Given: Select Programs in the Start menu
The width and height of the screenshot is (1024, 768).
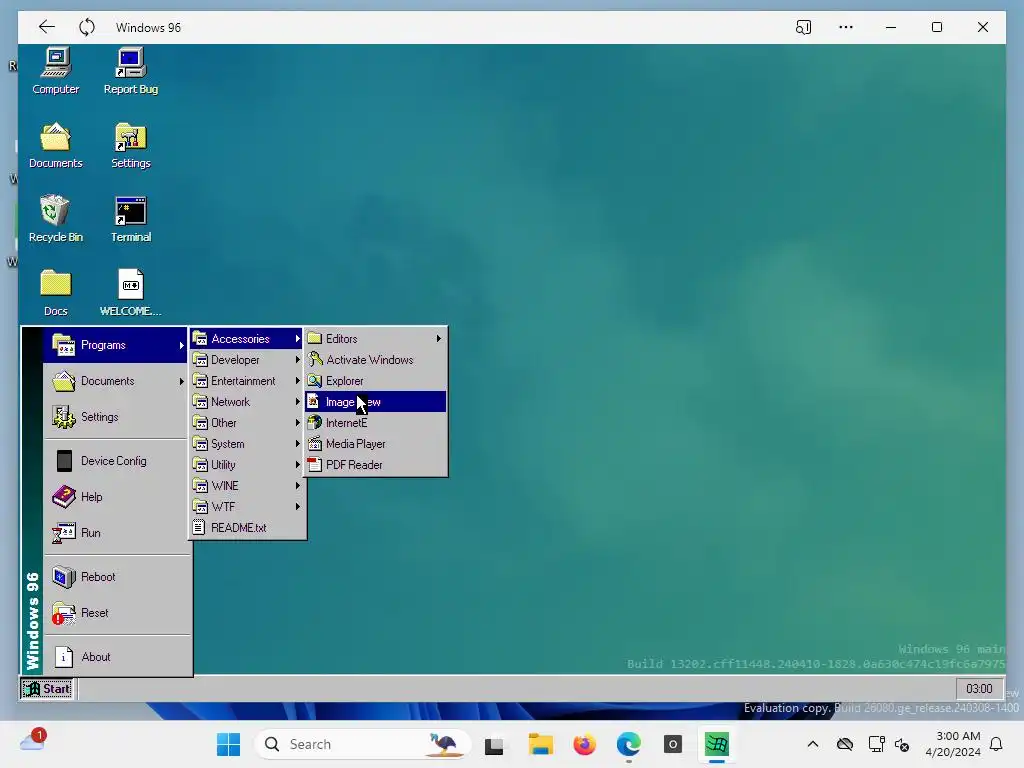Looking at the screenshot, I should pos(116,345).
